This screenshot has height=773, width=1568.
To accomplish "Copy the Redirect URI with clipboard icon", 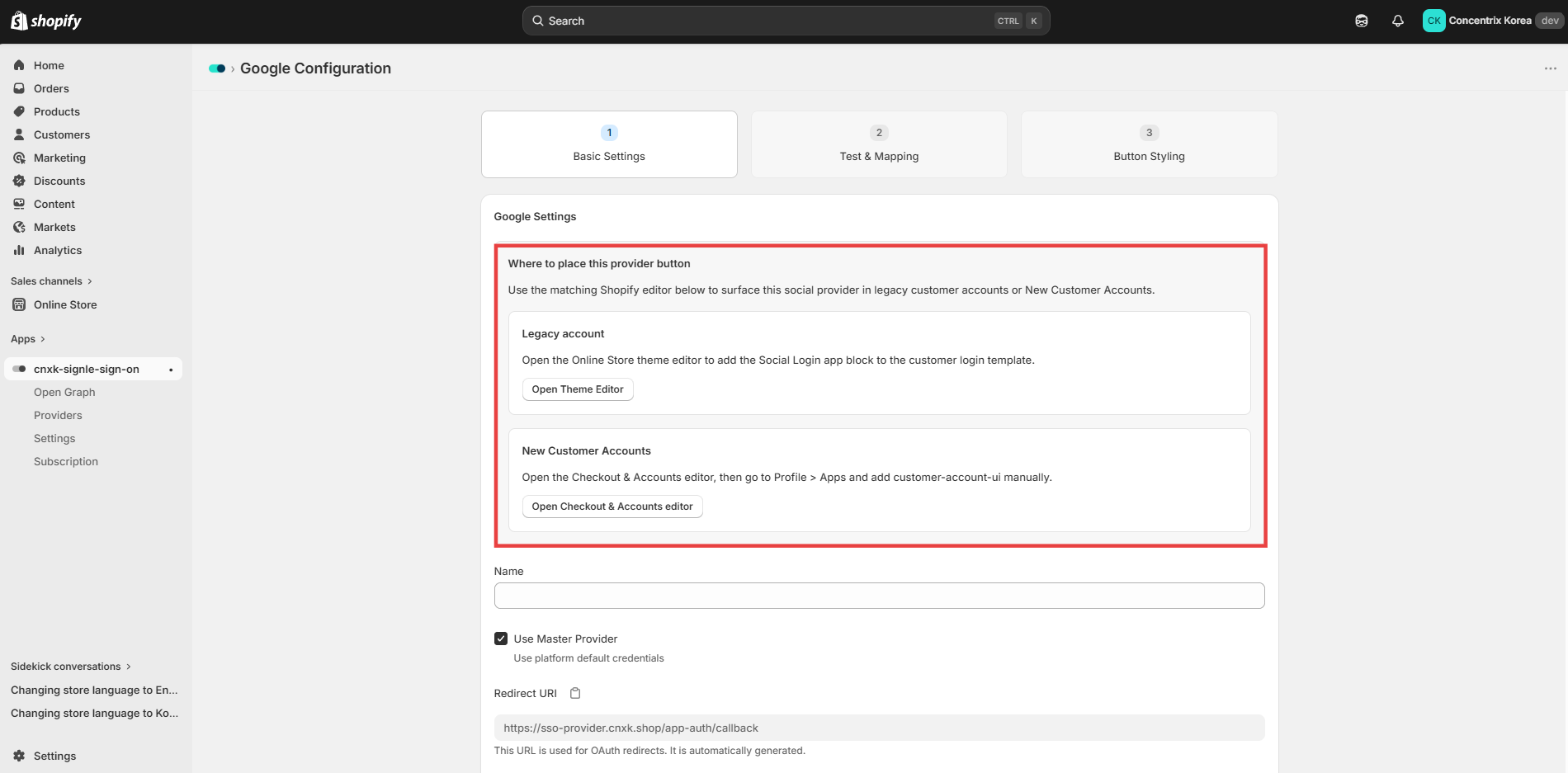I will 575,693.
